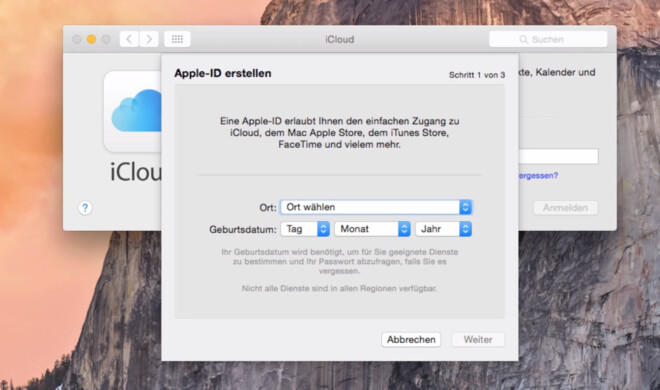Go back with the left arrow toolbar button
Screen dimensions: 660x390
129,39
